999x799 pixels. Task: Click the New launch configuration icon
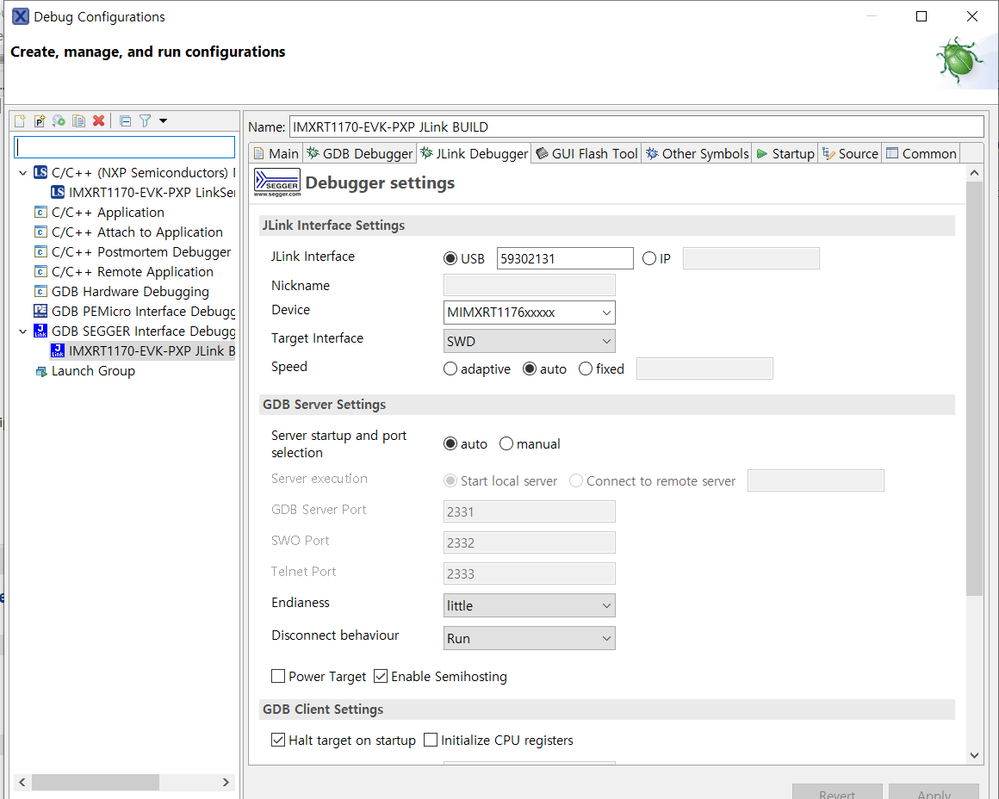coord(20,120)
